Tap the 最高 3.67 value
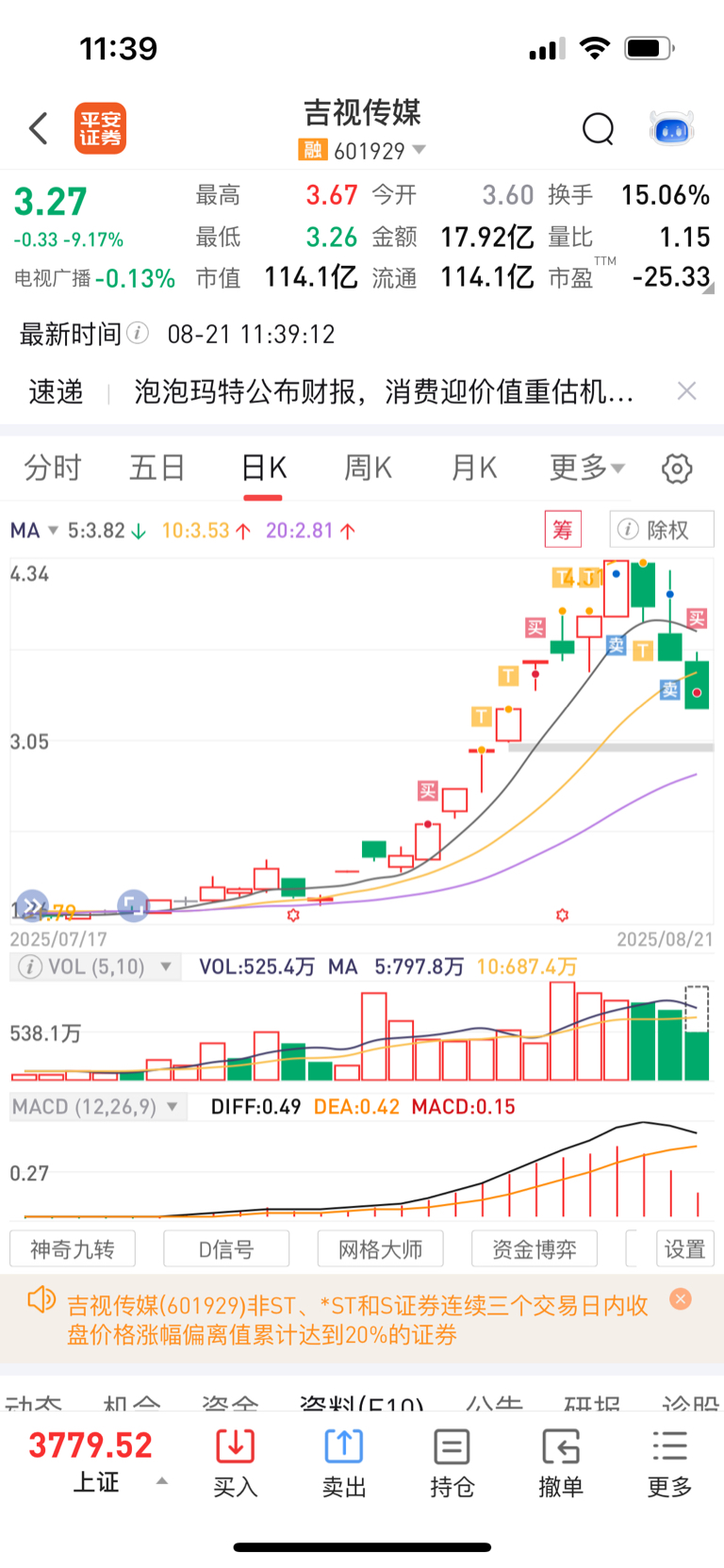This screenshot has width=724, height=1568. pyautogui.click(x=332, y=195)
